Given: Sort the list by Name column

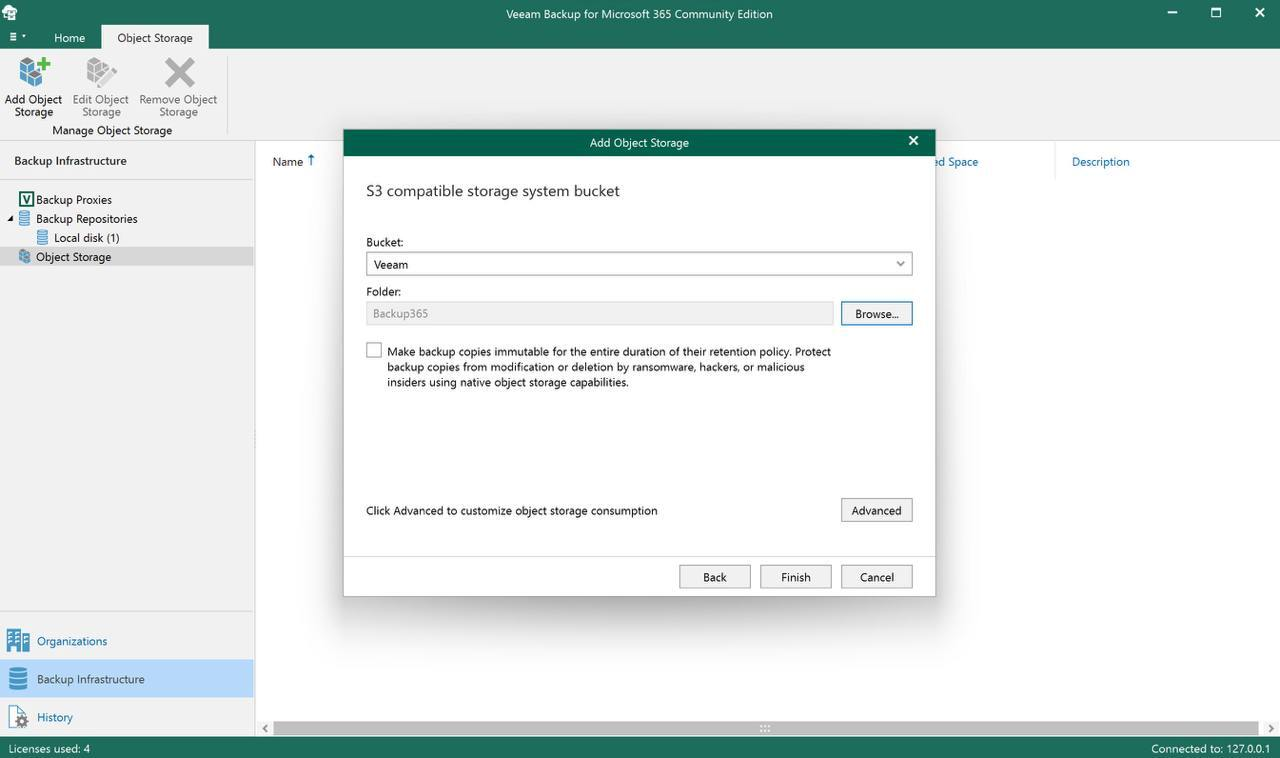Looking at the screenshot, I should pyautogui.click(x=288, y=162).
